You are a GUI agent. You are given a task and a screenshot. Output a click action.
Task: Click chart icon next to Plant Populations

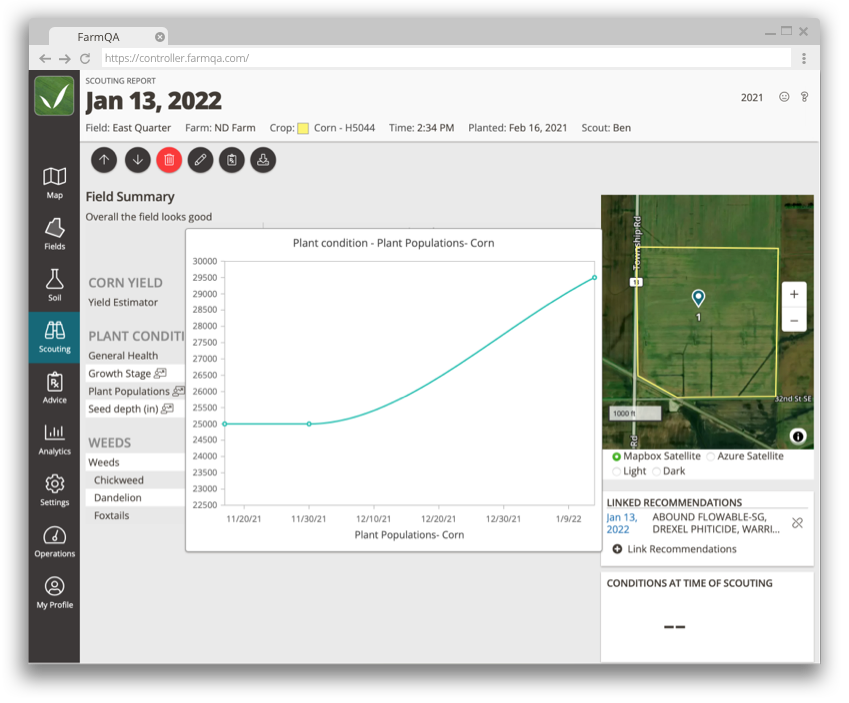coord(178,391)
